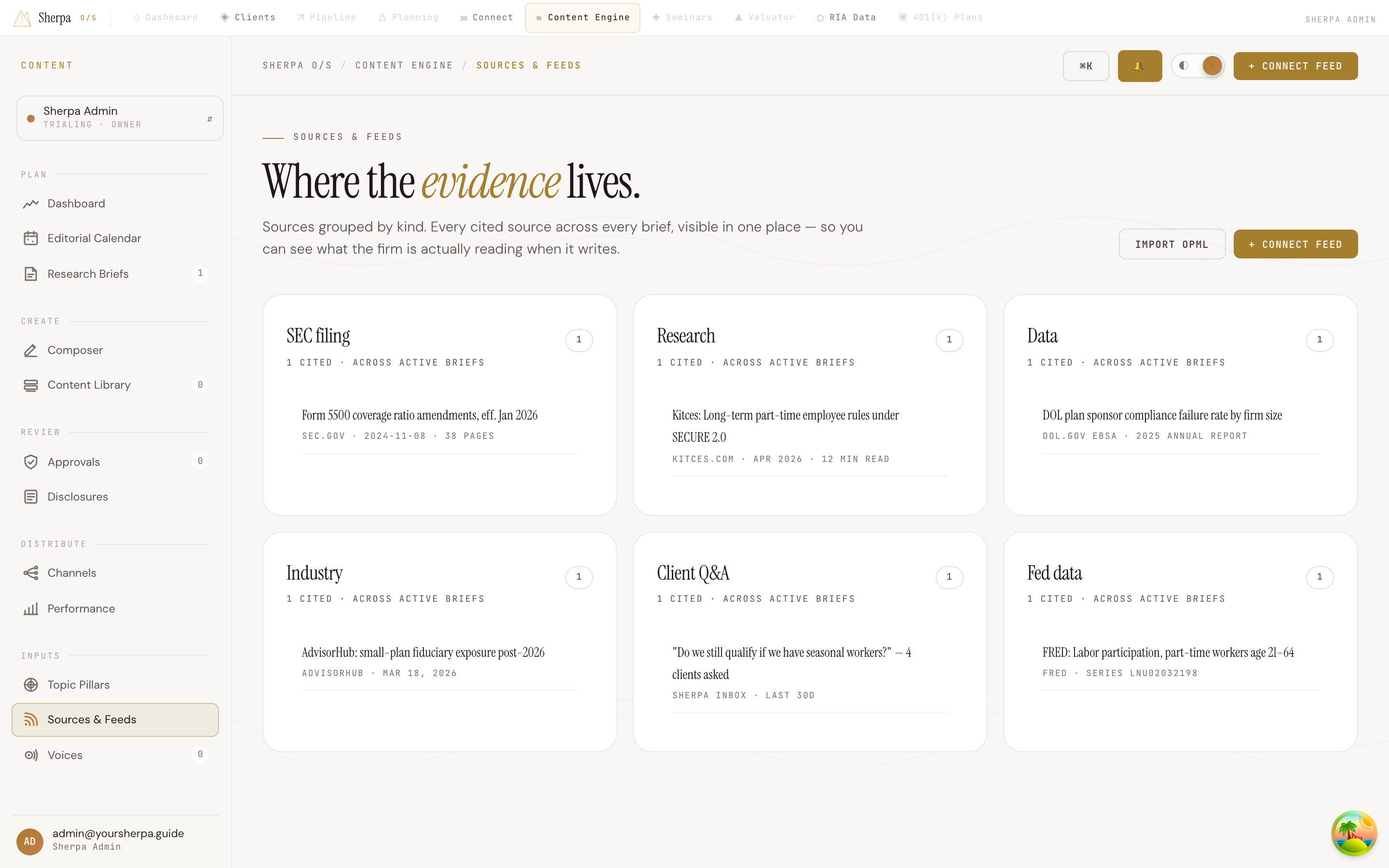This screenshot has width=1389, height=868.
Task: Toggle the light/dark theme switch
Action: pyautogui.click(x=1198, y=66)
